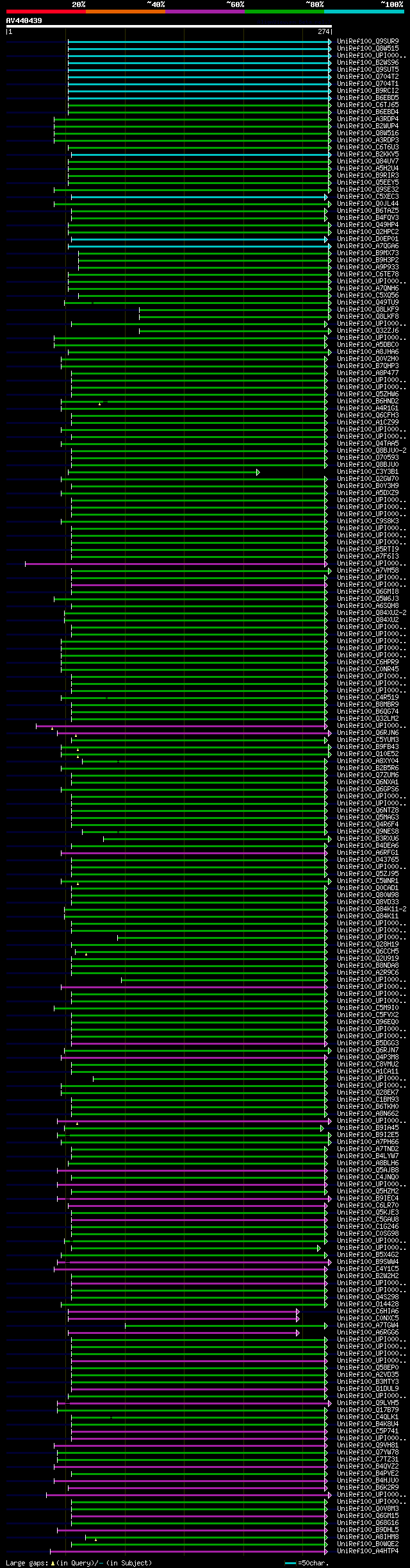Image resolution: width=410 pixels, height=1568 pixels.
Task: Click hit label UniRef100_B9IEC4
Action: pyautogui.click(x=368, y=1199)
